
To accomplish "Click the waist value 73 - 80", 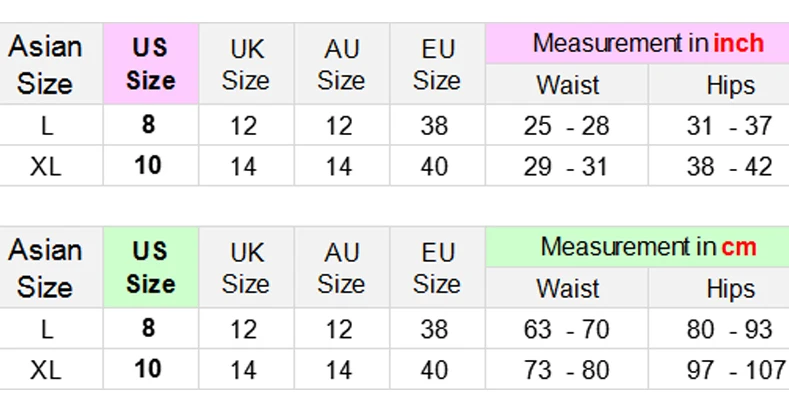I will [x=567, y=370].
